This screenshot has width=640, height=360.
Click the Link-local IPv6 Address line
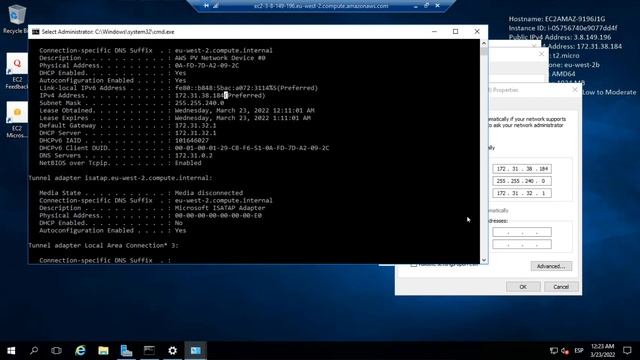178,88
